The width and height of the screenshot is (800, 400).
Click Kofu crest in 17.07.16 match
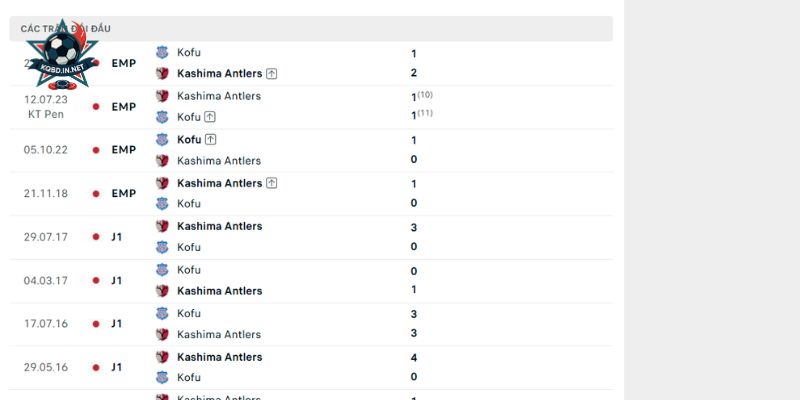(x=162, y=313)
